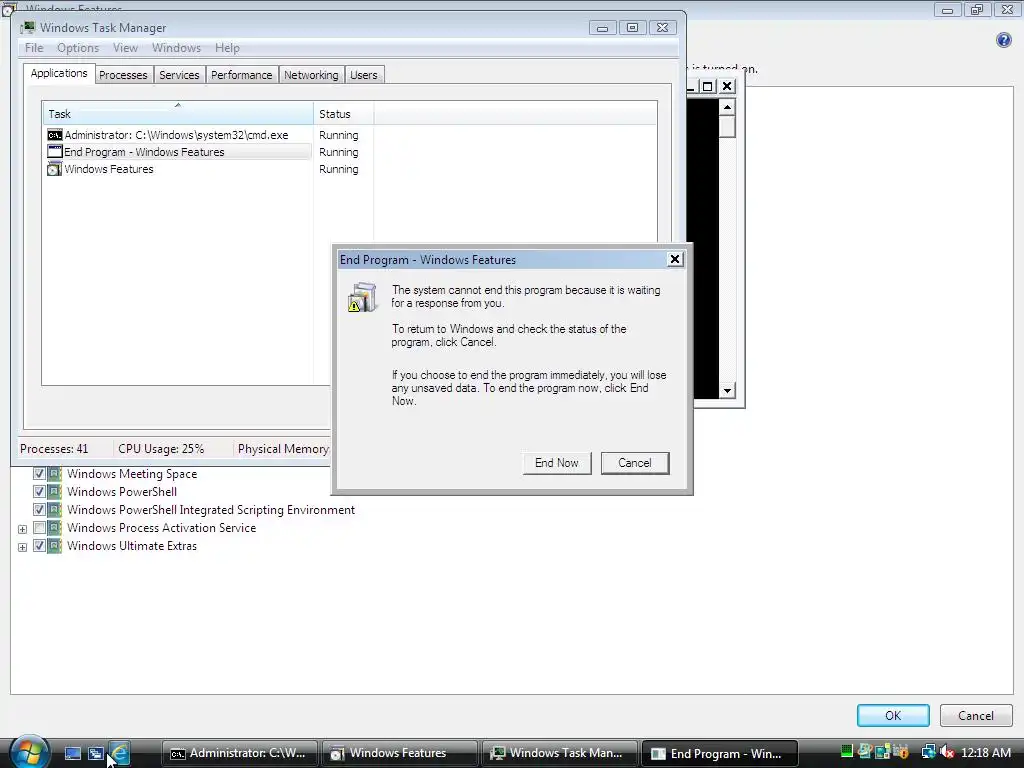1024x768 pixels.
Task: Click Windows PowerShell feature icon
Action: click(55, 492)
